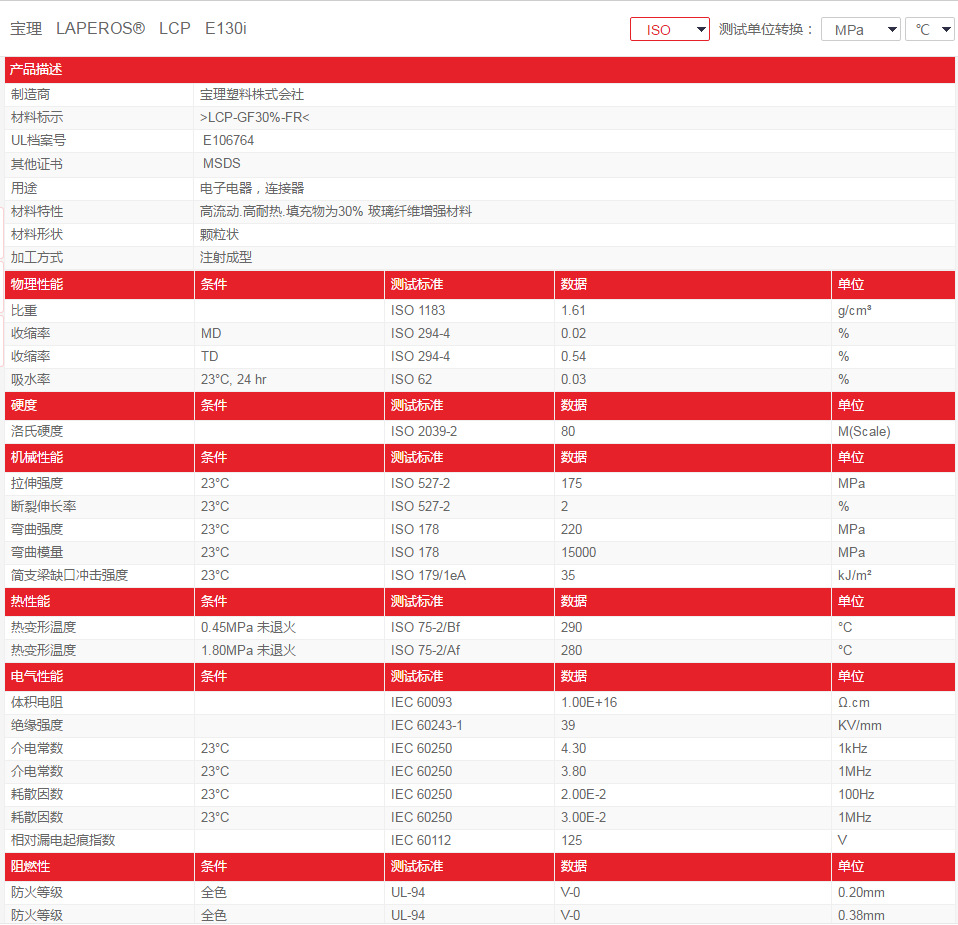
Task: Select the material marking >LCP-GF30%-FR< cell
Action: (252, 117)
